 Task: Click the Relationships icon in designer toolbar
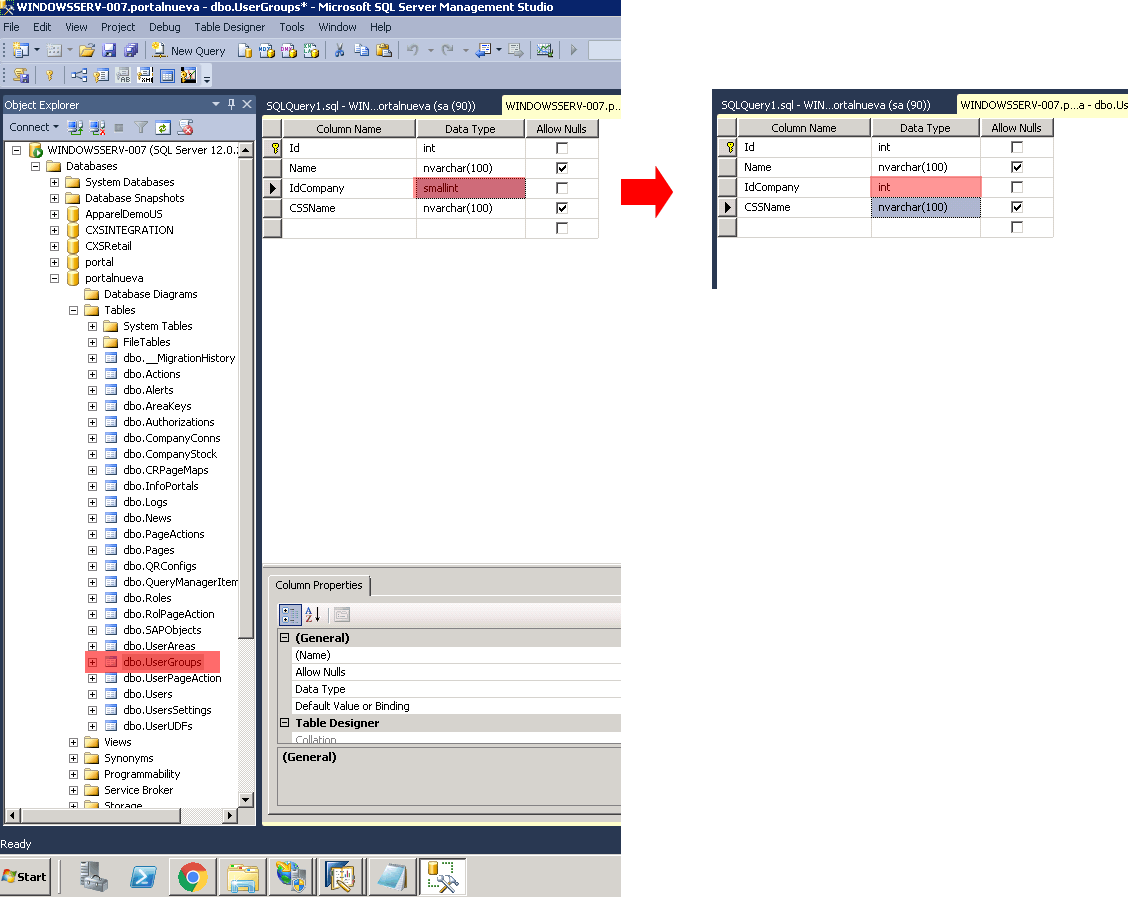[80, 75]
